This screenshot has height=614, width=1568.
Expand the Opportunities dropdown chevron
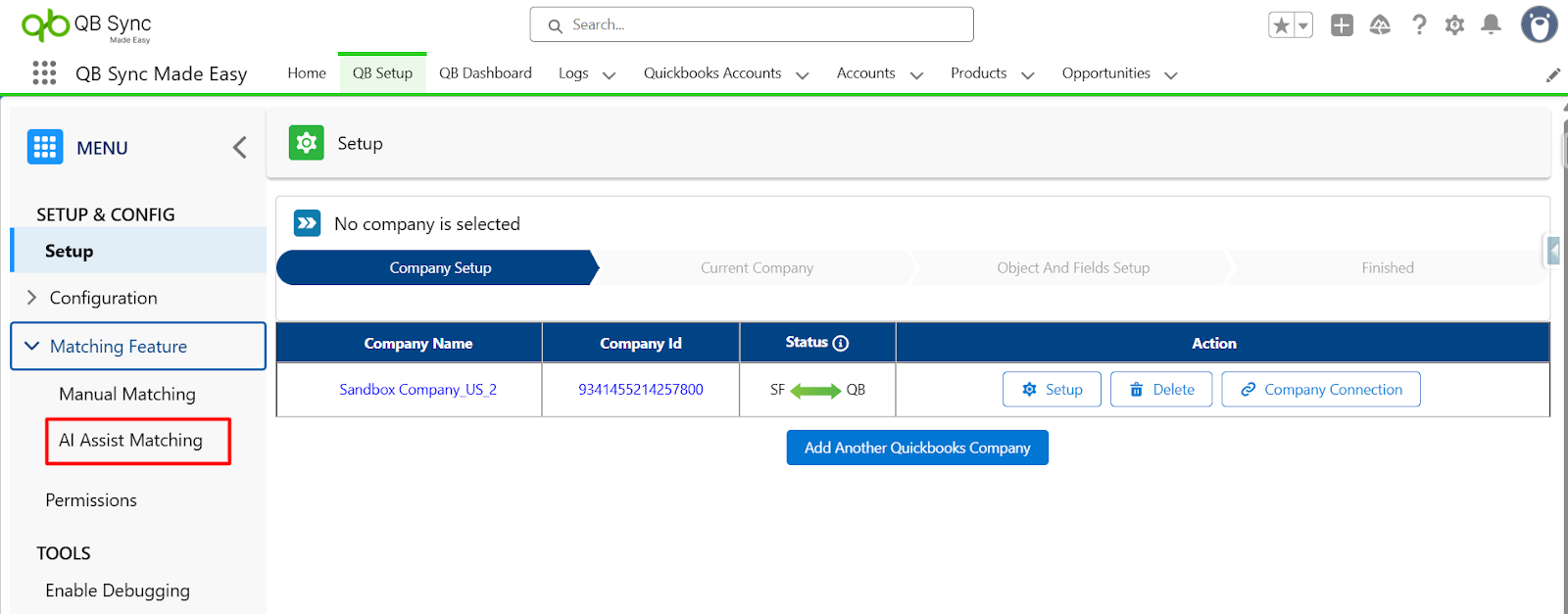pyautogui.click(x=1170, y=75)
